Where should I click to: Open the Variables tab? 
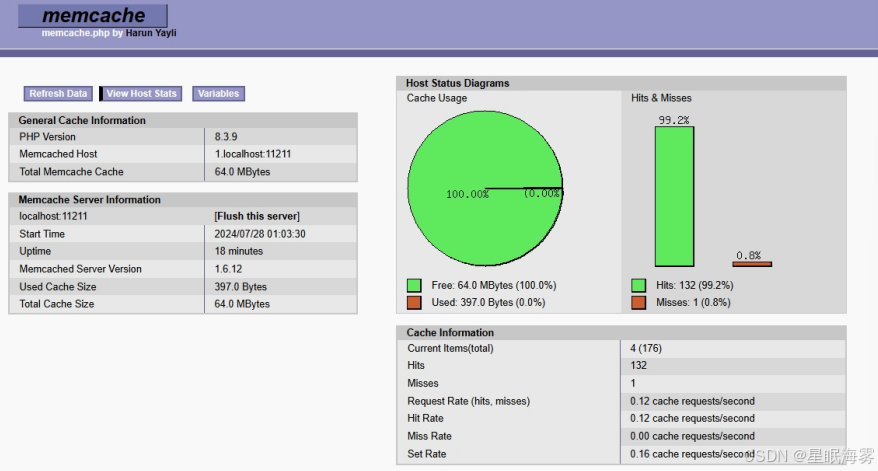pos(218,94)
